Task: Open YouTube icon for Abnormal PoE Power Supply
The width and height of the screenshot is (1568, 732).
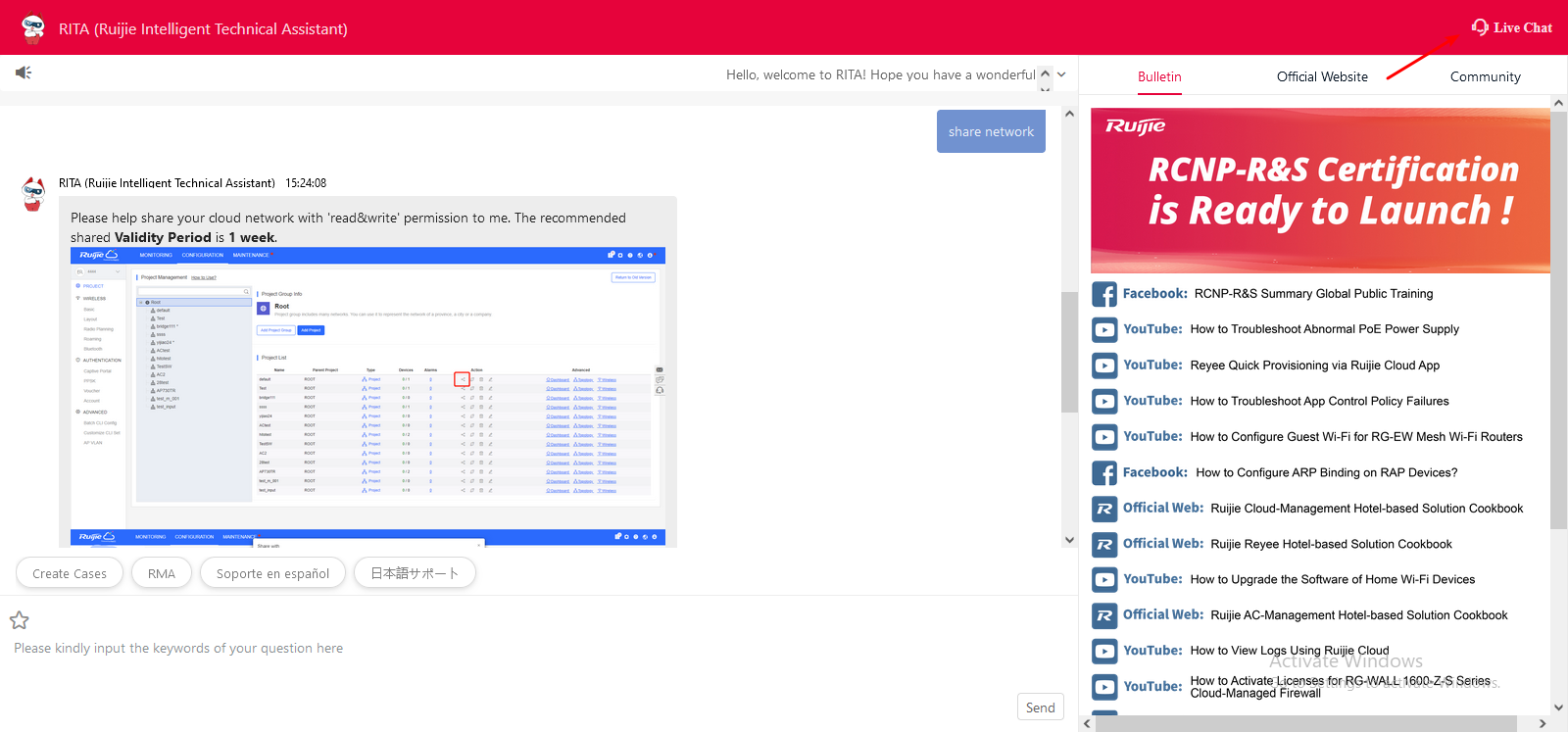Action: point(1104,330)
